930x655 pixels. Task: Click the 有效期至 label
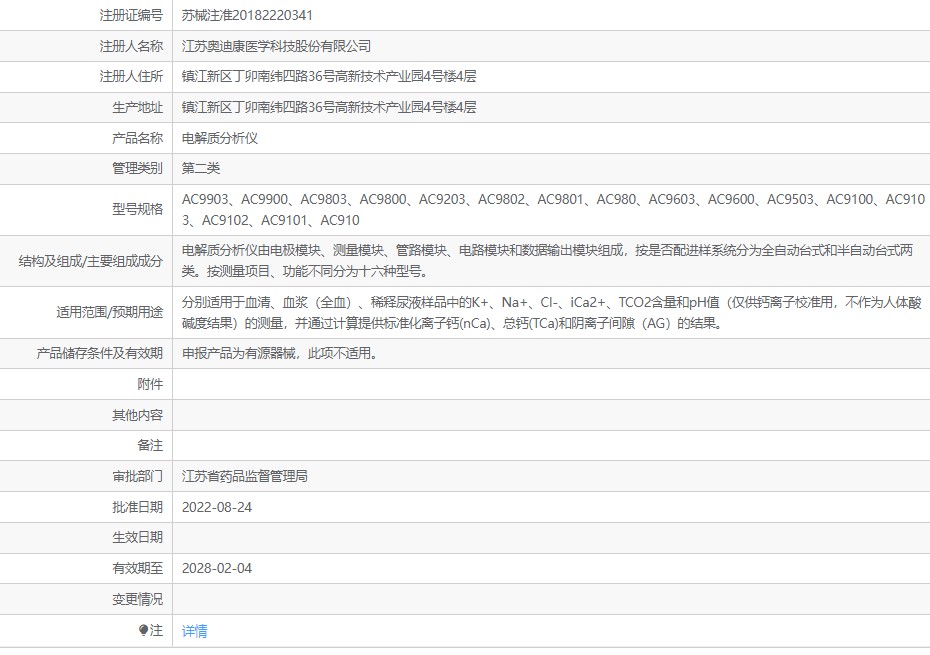click(138, 568)
